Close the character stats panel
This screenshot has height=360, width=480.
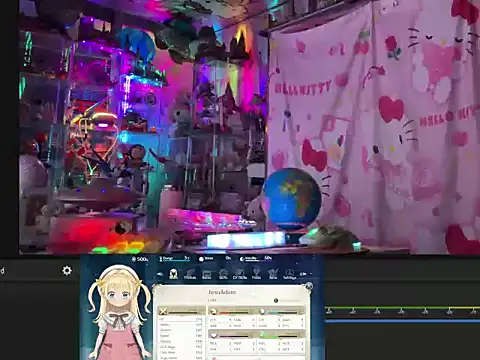point(309,286)
